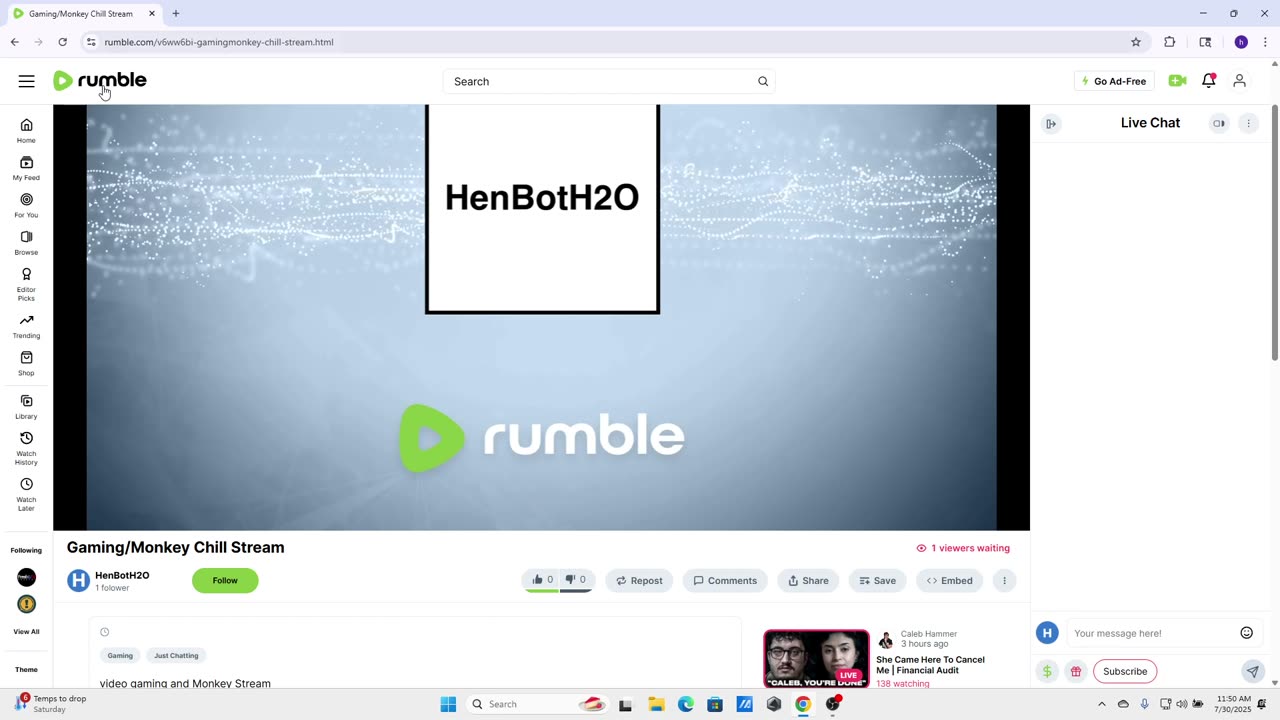Click the search magnifier icon
The image size is (1280, 720).
point(763,81)
